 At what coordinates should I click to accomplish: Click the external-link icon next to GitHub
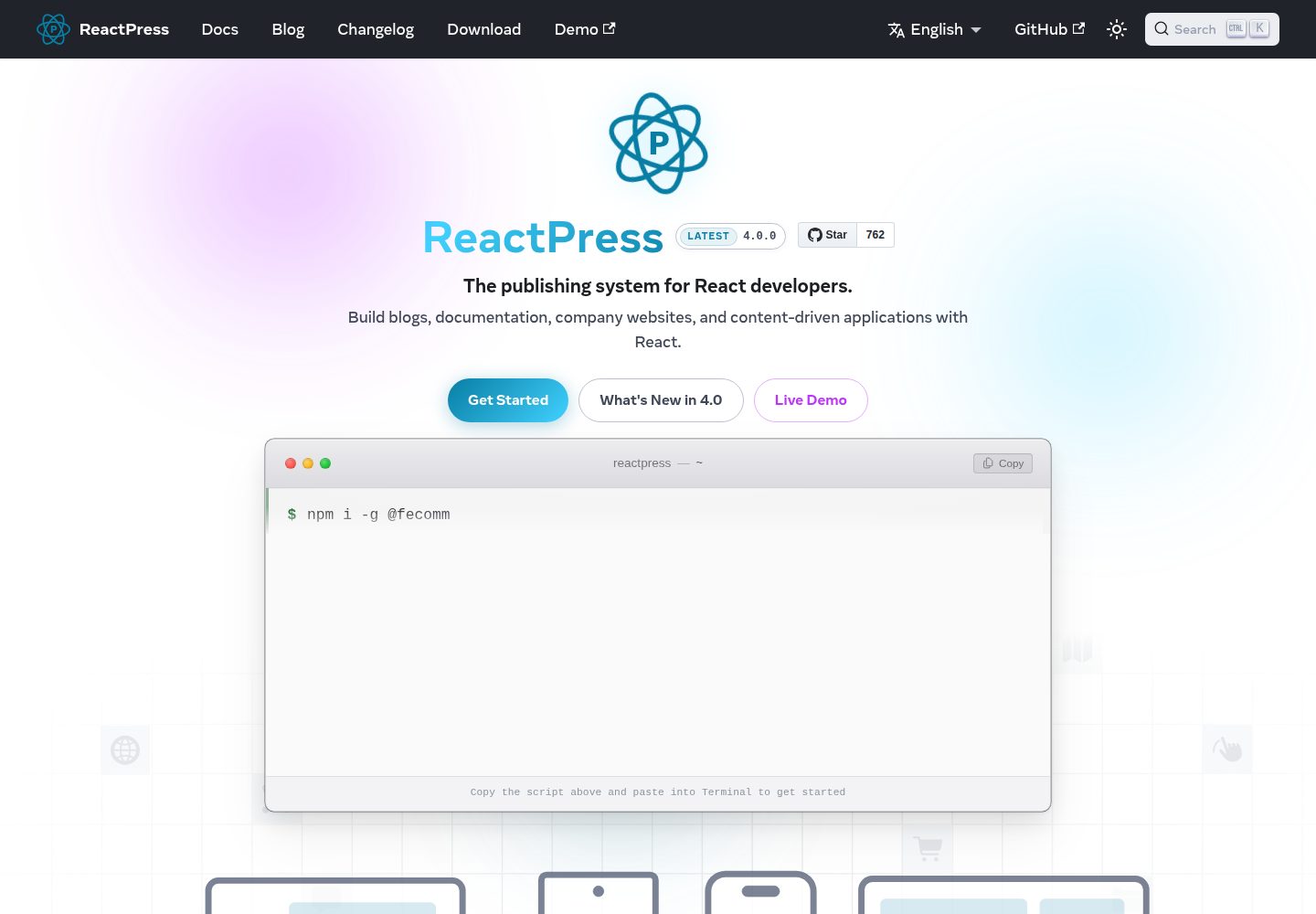click(x=1078, y=28)
